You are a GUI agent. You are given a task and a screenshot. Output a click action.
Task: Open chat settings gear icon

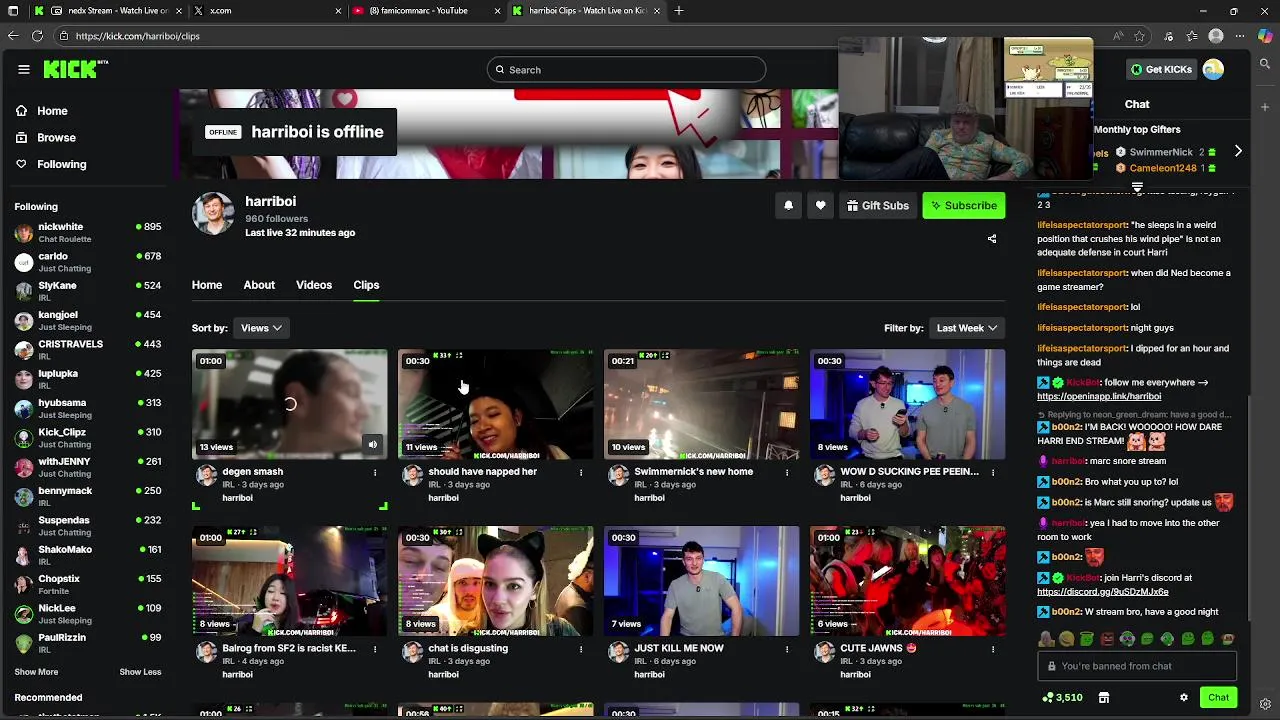coord(1184,698)
